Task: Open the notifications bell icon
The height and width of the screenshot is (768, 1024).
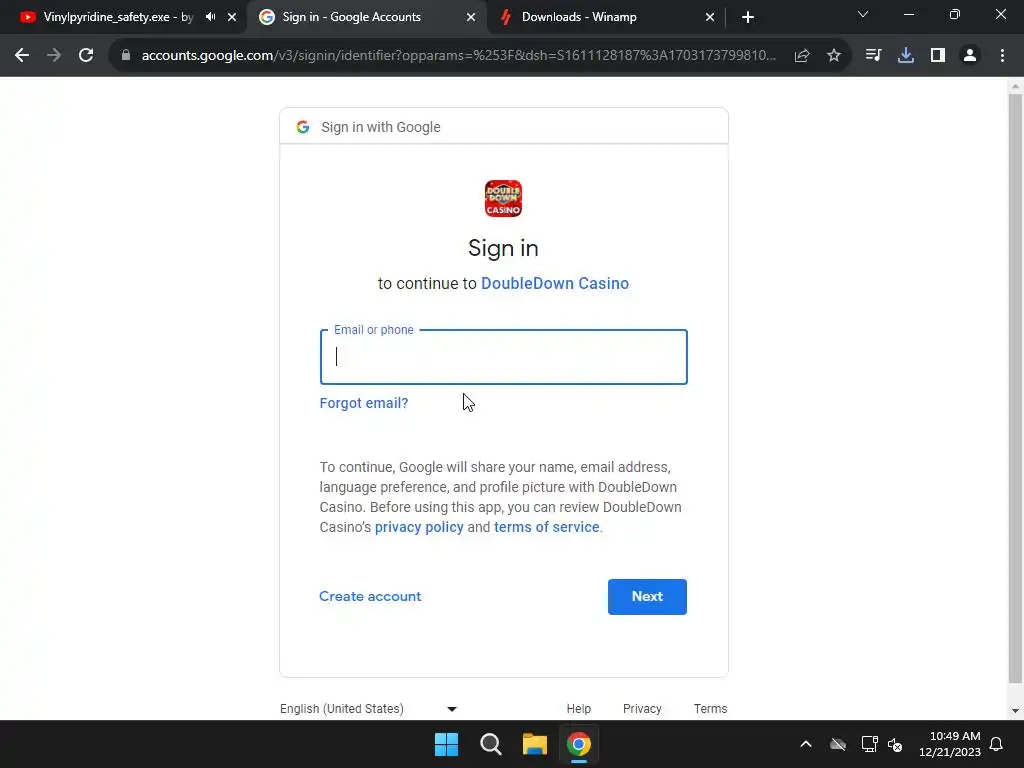Action: pos(997,744)
